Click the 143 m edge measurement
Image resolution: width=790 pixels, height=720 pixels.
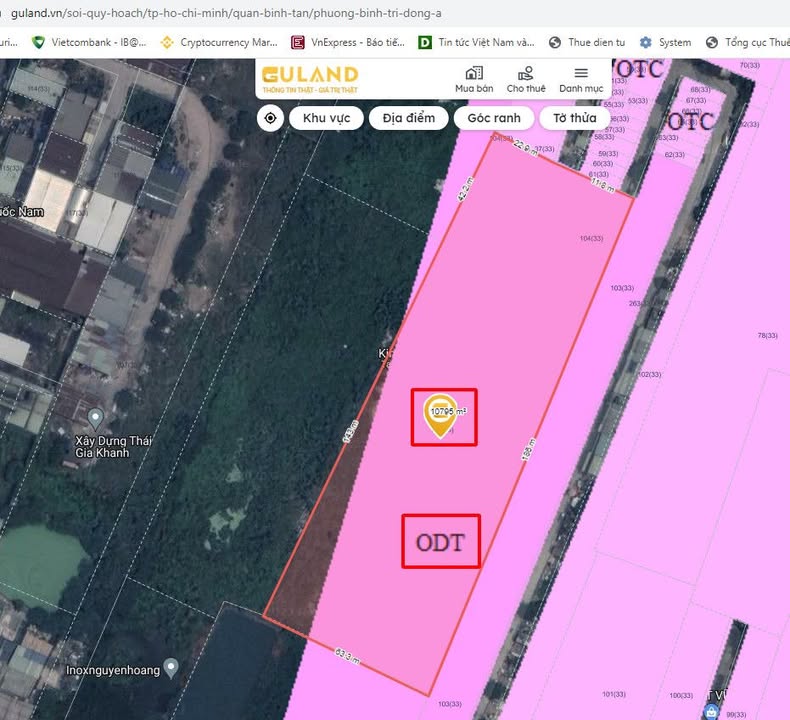point(350,432)
